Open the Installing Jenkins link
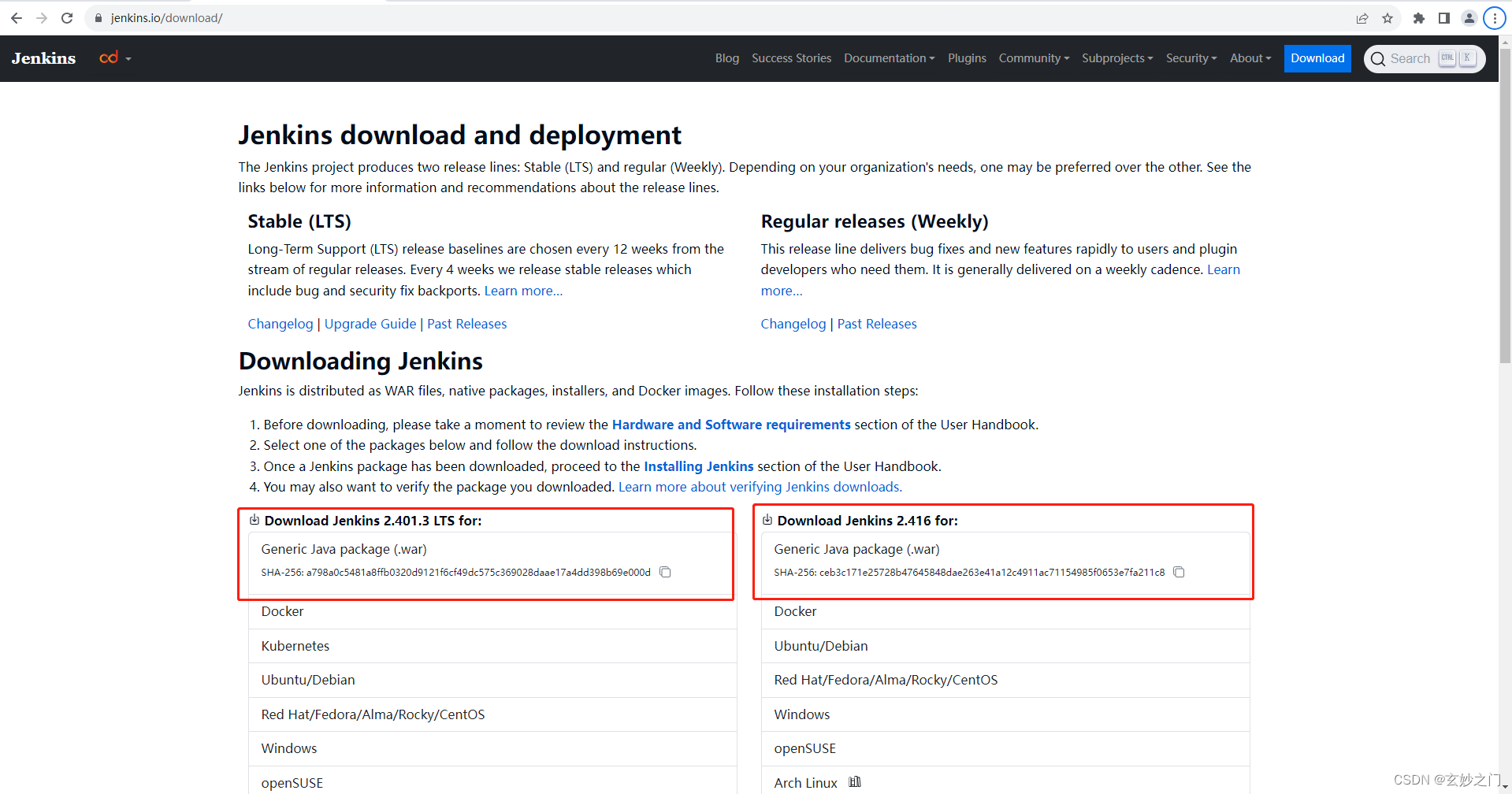1512x794 pixels. click(x=699, y=466)
